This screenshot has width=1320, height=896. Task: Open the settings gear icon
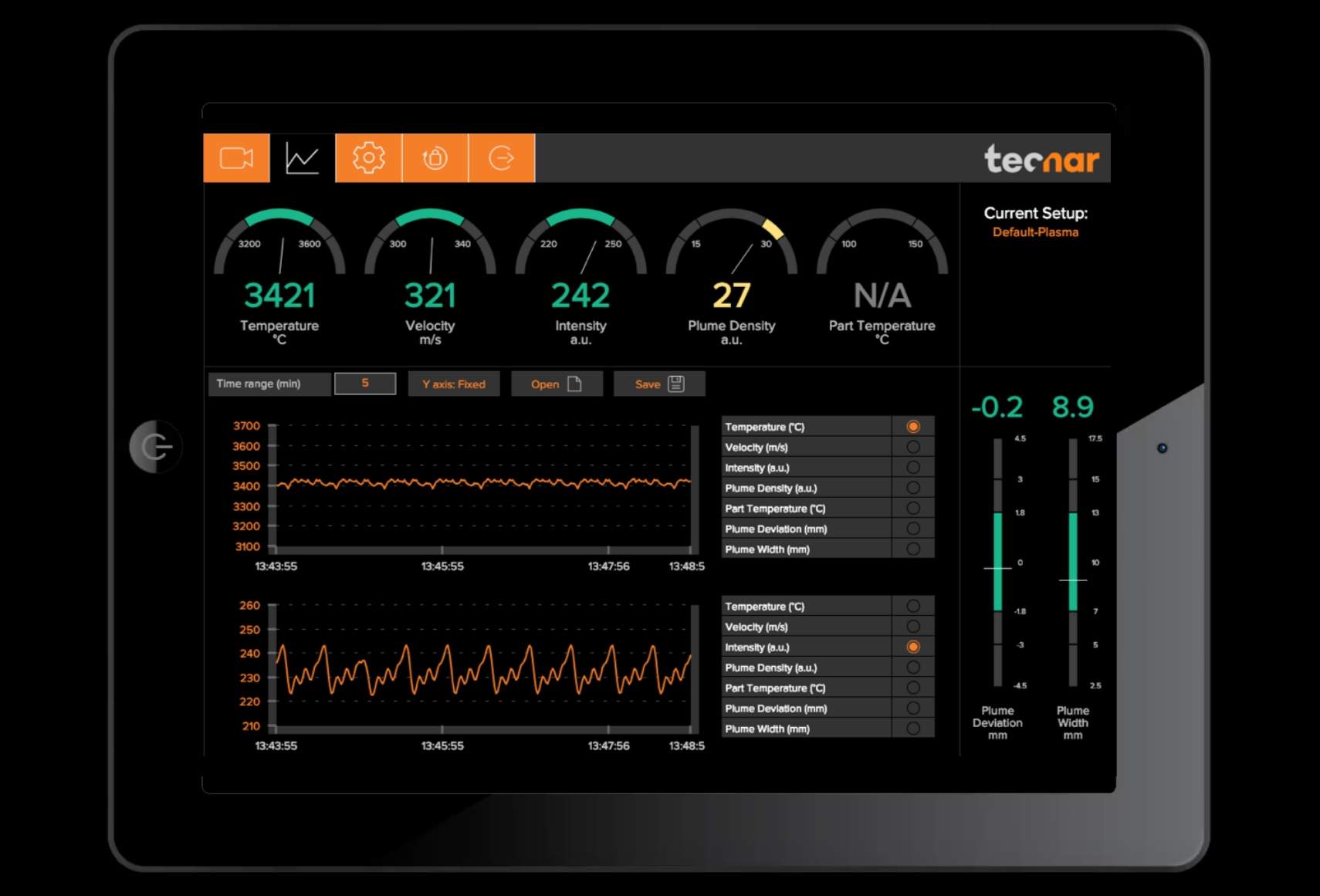(369, 158)
